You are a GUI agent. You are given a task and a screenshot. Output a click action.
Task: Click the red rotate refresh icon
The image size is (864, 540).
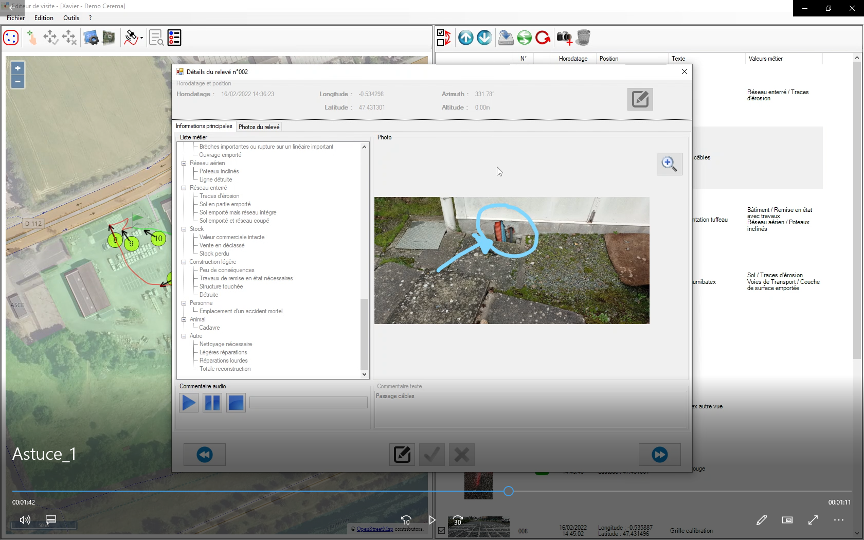point(543,38)
